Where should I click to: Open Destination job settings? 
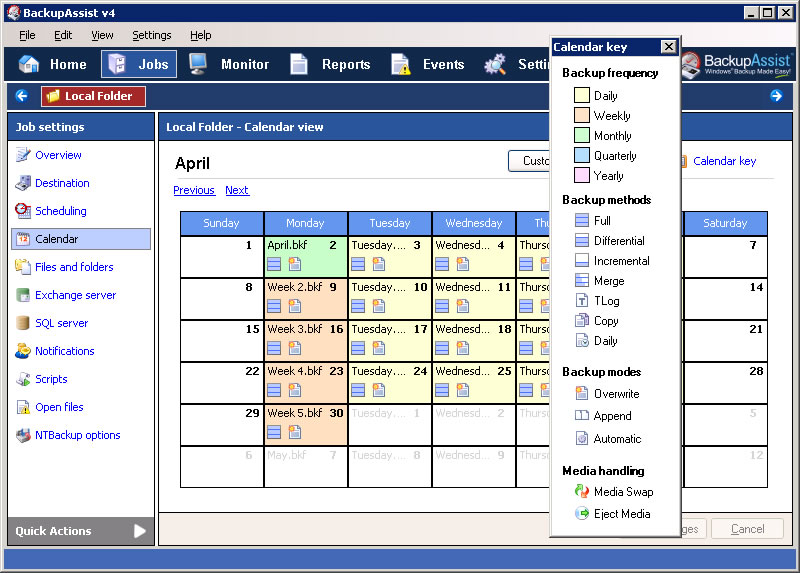pyautogui.click(x=62, y=183)
